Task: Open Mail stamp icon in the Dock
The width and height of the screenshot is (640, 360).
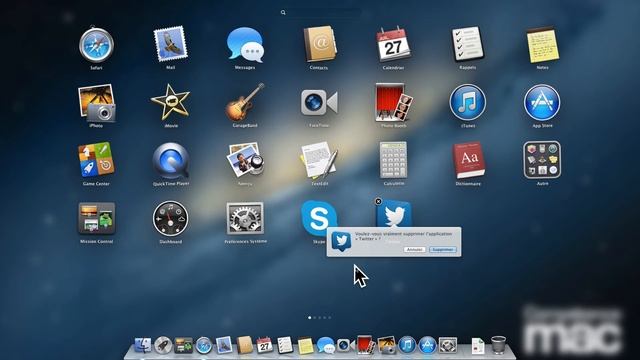Action: [224, 345]
